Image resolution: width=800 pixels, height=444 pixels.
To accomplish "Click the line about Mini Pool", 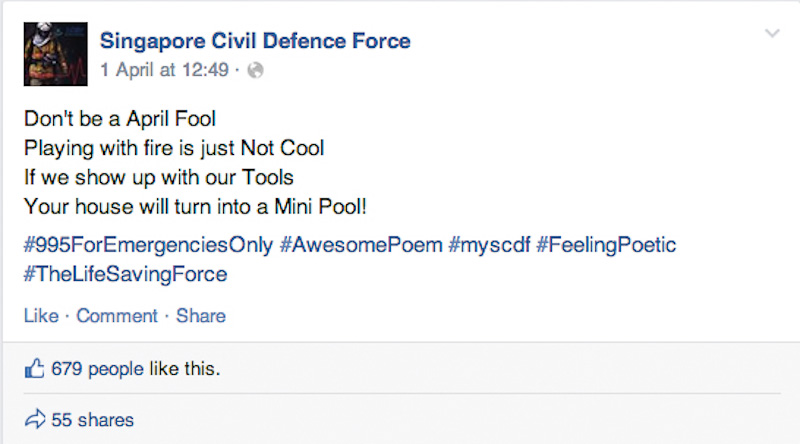I will point(195,207).
